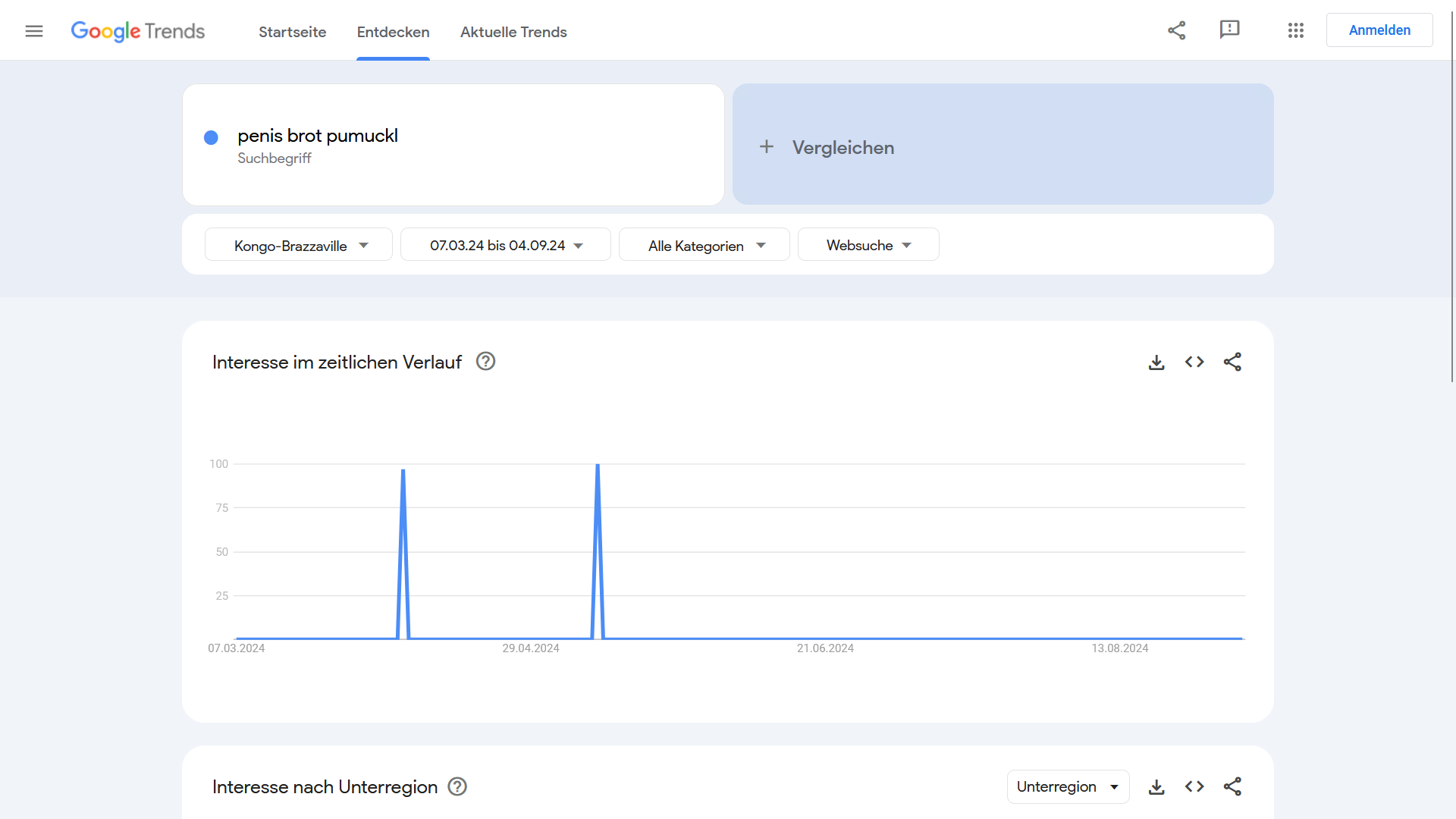This screenshot has width=1456, height=819.
Task: Open the embed code for the time chart
Action: (1194, 362)
